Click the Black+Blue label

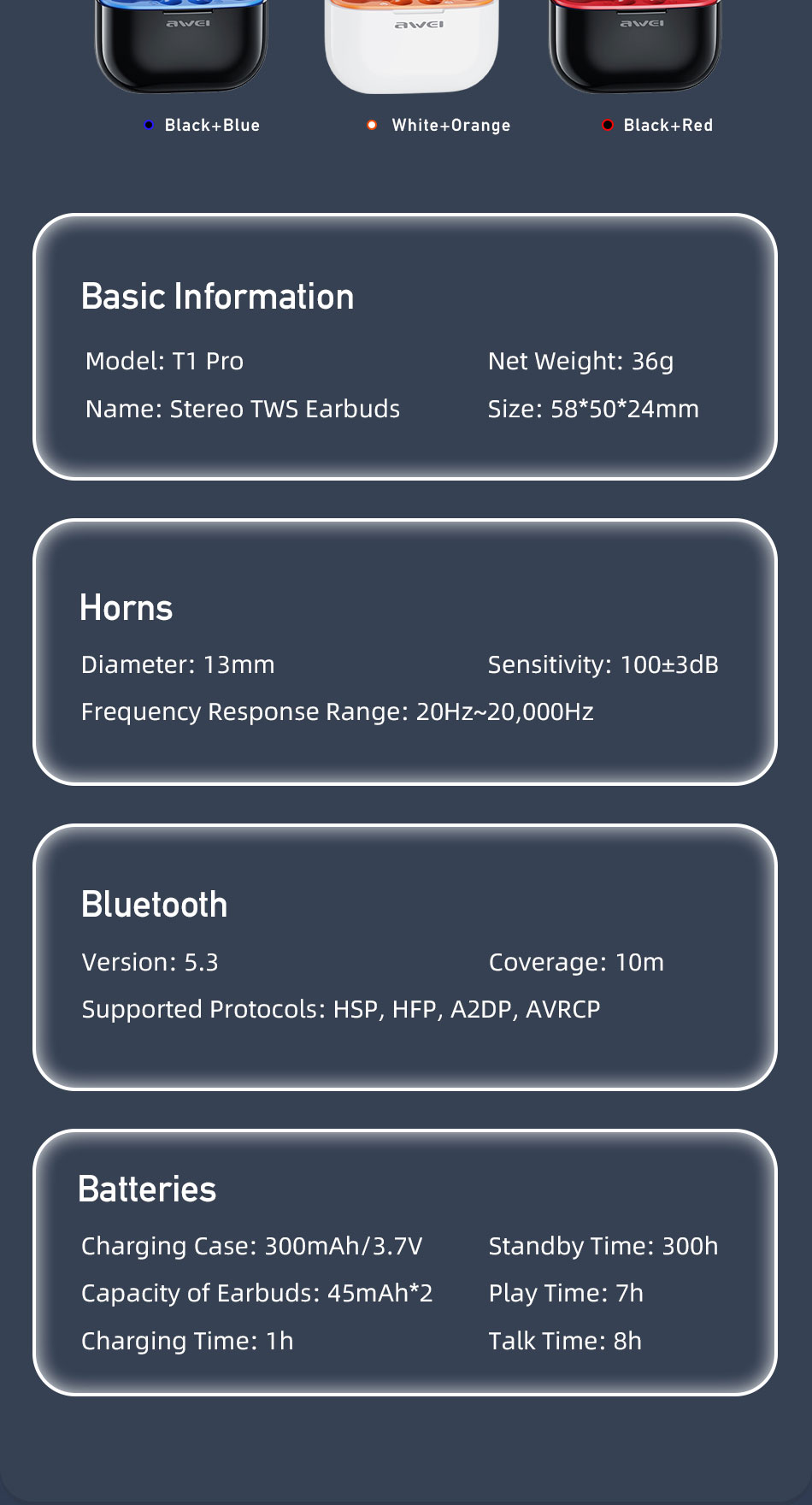pos(212,125)
